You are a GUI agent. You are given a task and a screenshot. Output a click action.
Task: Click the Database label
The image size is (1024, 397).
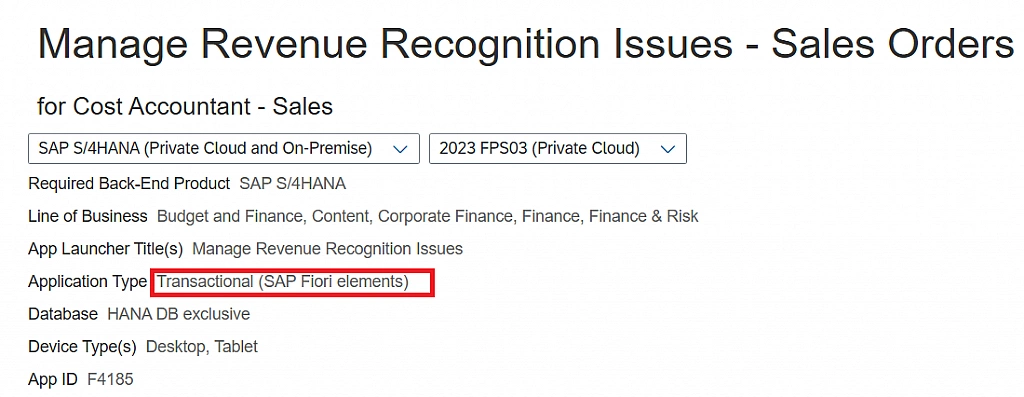point(63,314)
